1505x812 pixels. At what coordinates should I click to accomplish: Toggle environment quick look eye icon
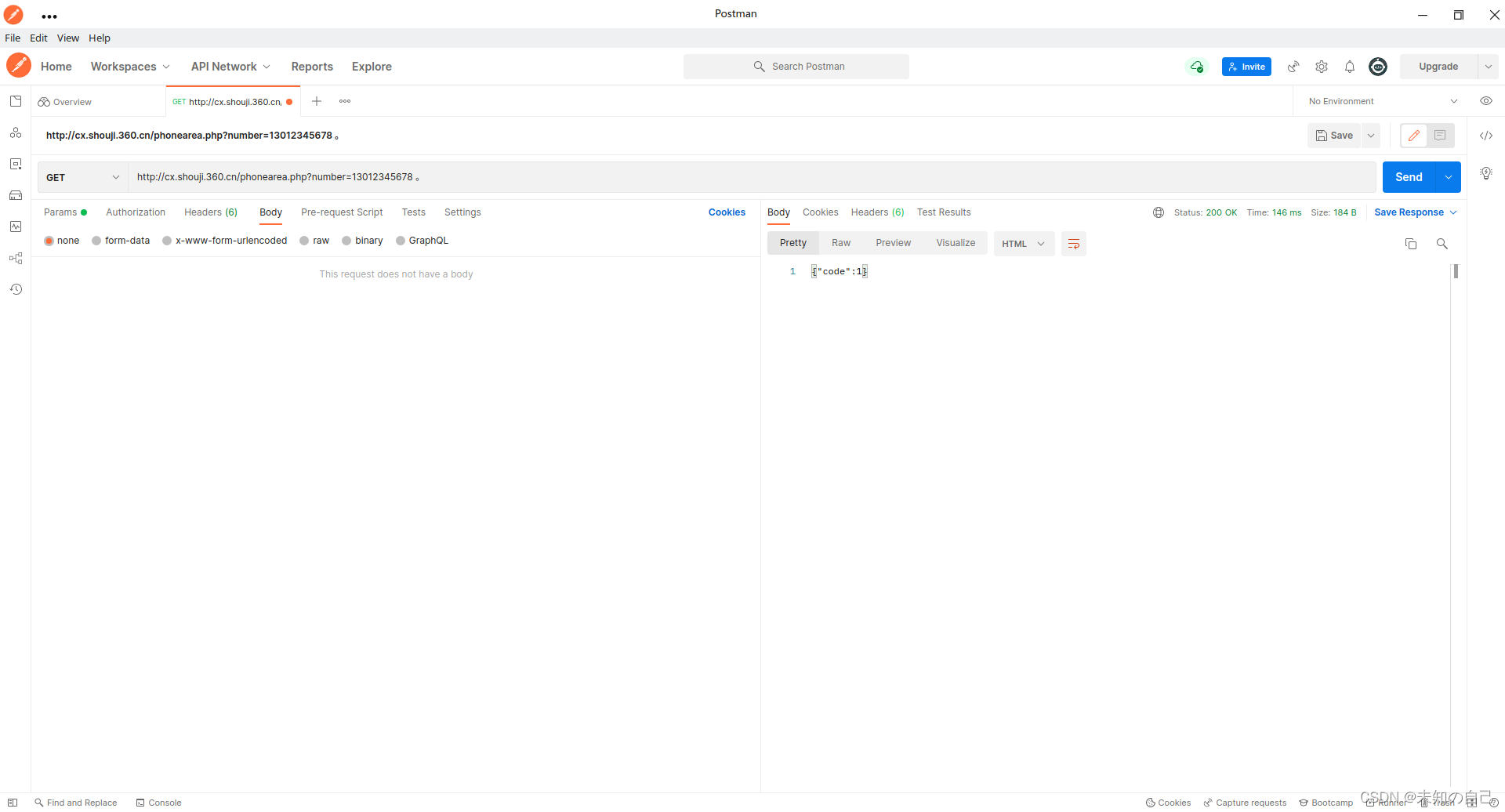tap(1486, 101)
